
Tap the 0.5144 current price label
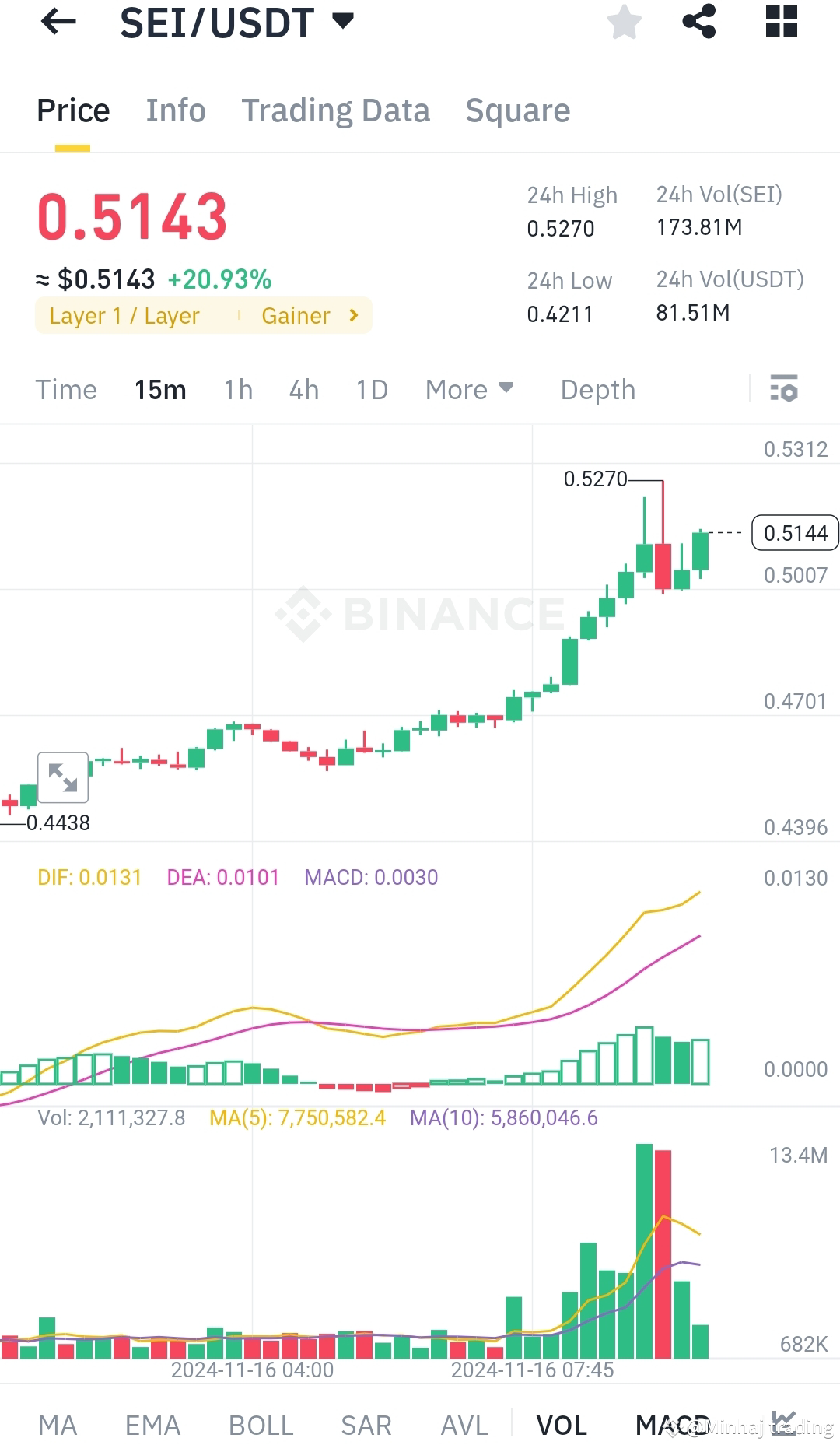(x=794, y=533)
